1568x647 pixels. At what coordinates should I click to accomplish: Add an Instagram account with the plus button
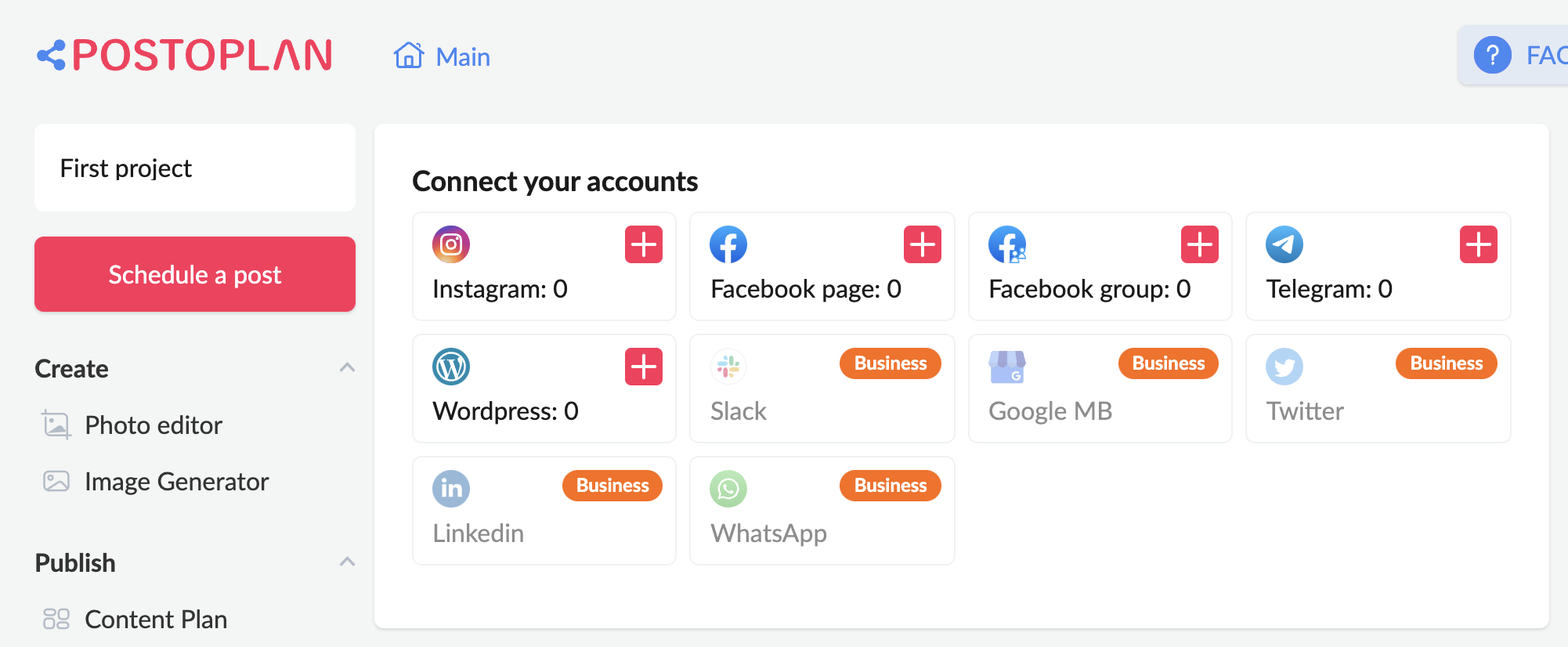643,244
